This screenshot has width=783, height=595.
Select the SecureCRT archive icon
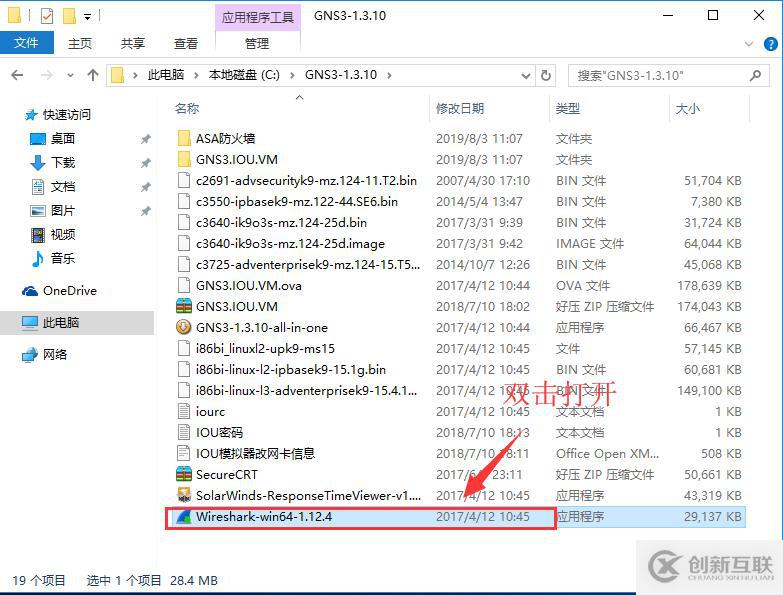point(184,474)
